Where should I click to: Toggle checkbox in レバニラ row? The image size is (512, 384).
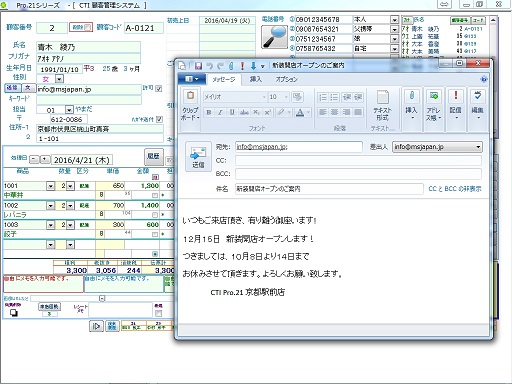(155, 215)
